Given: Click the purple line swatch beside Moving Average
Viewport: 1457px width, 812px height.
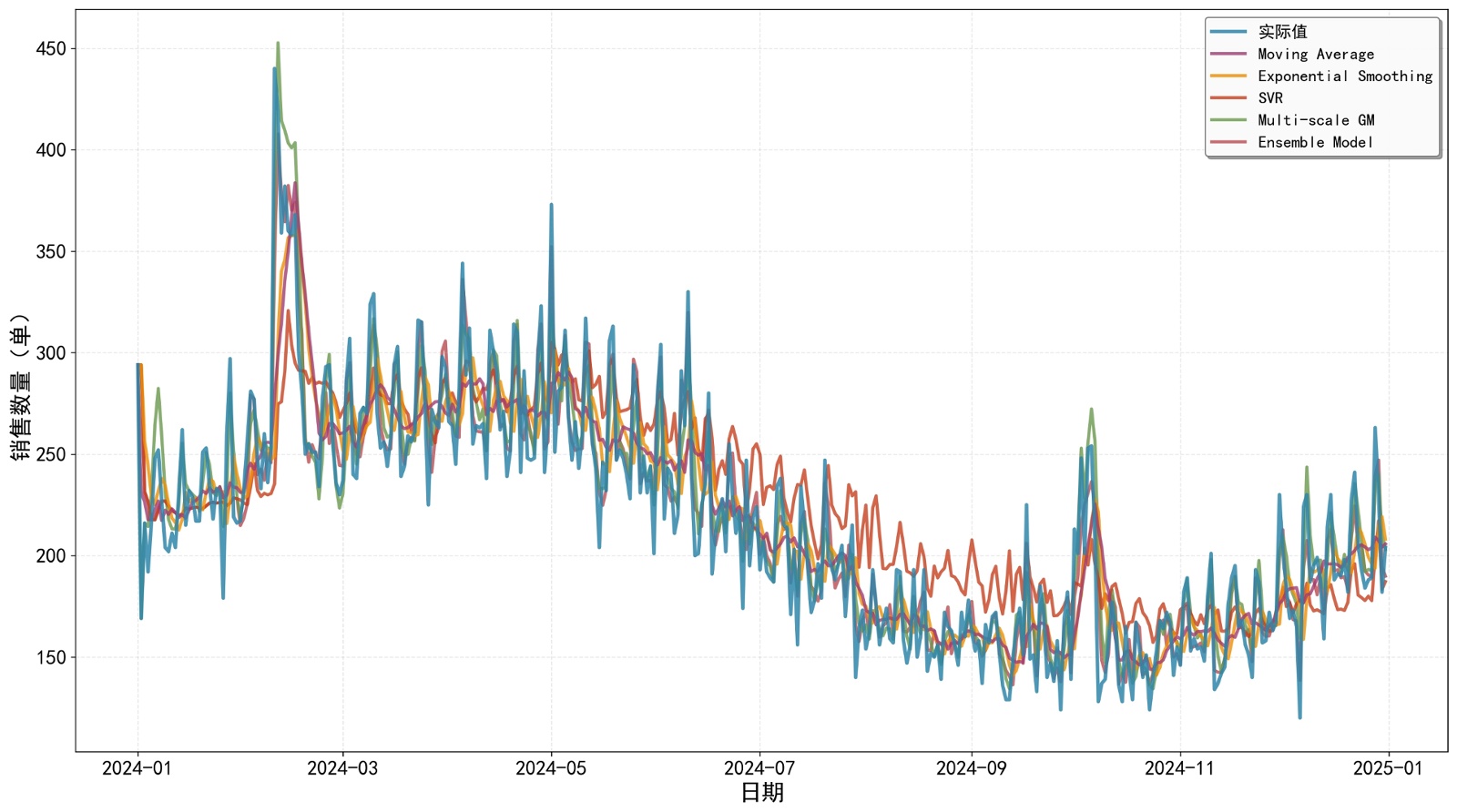Looking at the screenshot, I should 1228,54.
